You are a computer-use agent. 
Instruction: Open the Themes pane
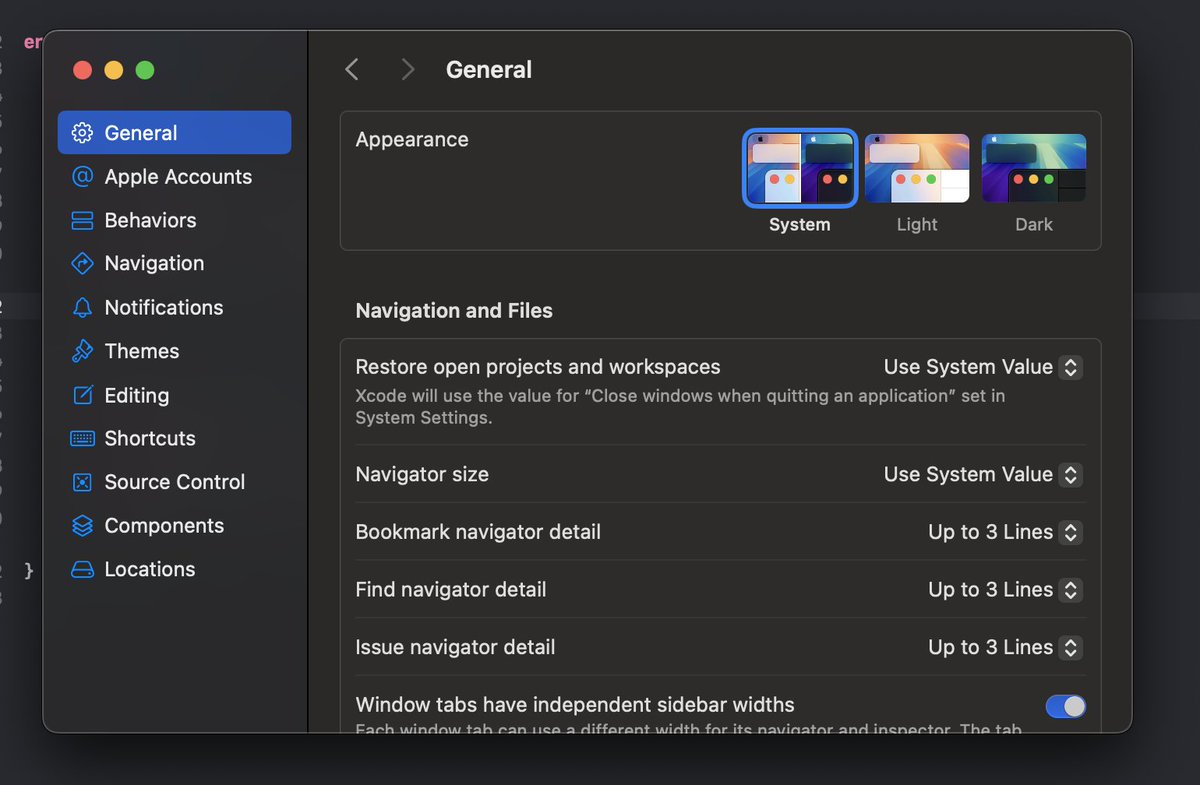tap(174, 351)
